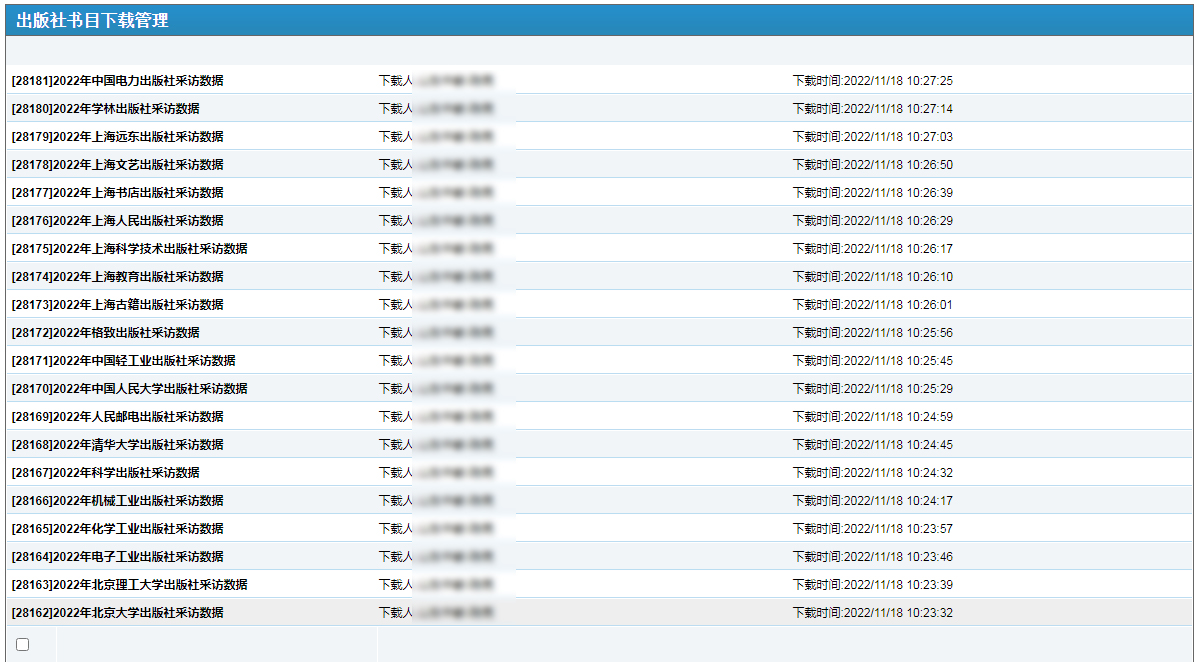Image resolution: width=1199 pixels, height=662 pixels.
Task: Open record 28177 上海书店出版社
Action: tap(117, 193)
